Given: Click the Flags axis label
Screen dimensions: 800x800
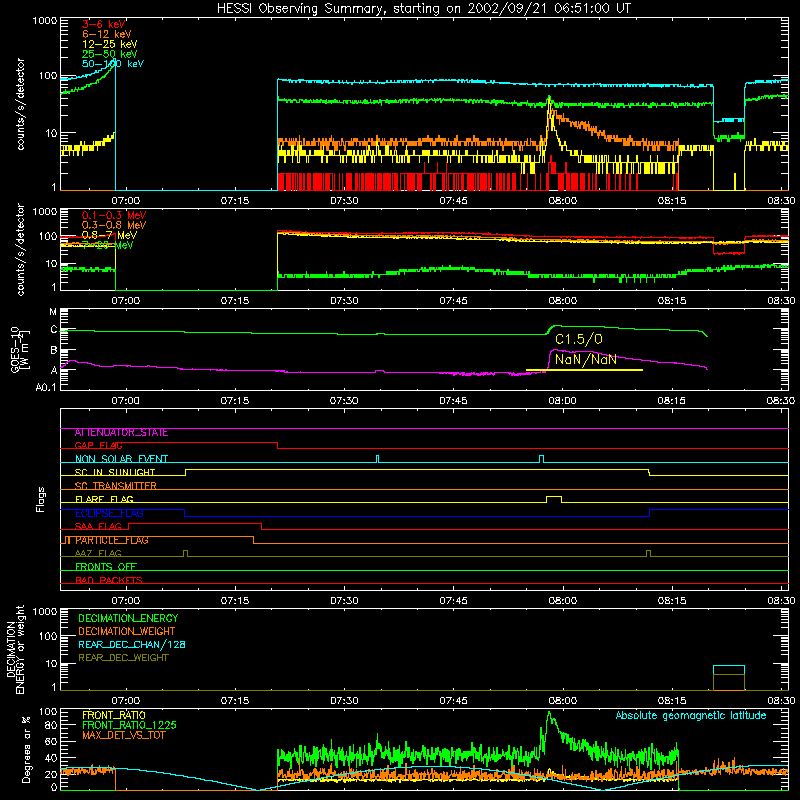Looking at the screenshot, I should coord(41,499).
